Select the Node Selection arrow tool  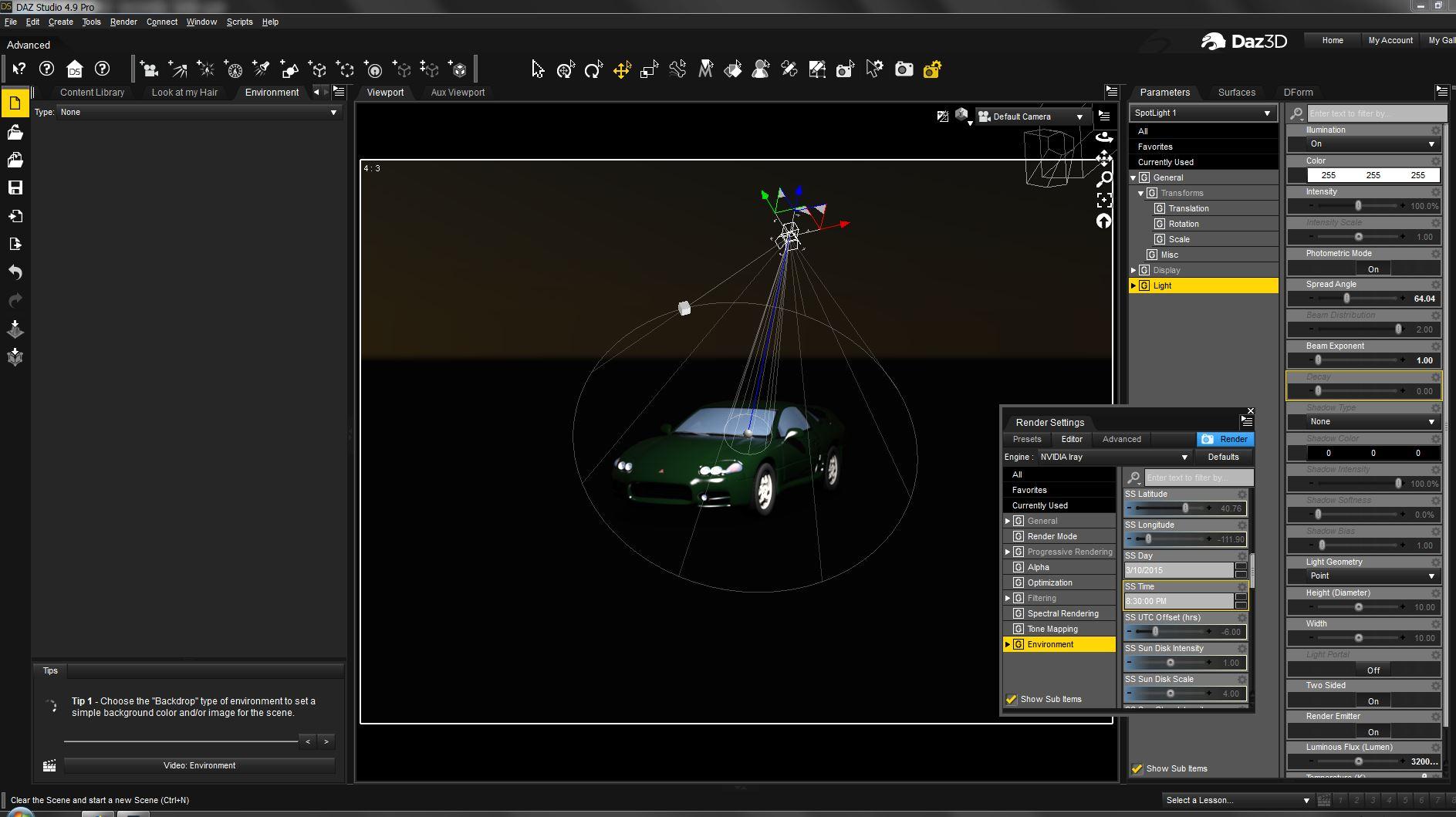point(538,70)
